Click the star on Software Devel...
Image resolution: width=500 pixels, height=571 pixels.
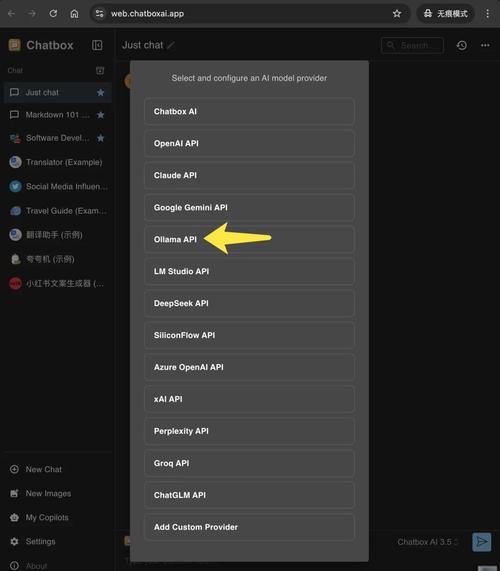click(101, 138)
